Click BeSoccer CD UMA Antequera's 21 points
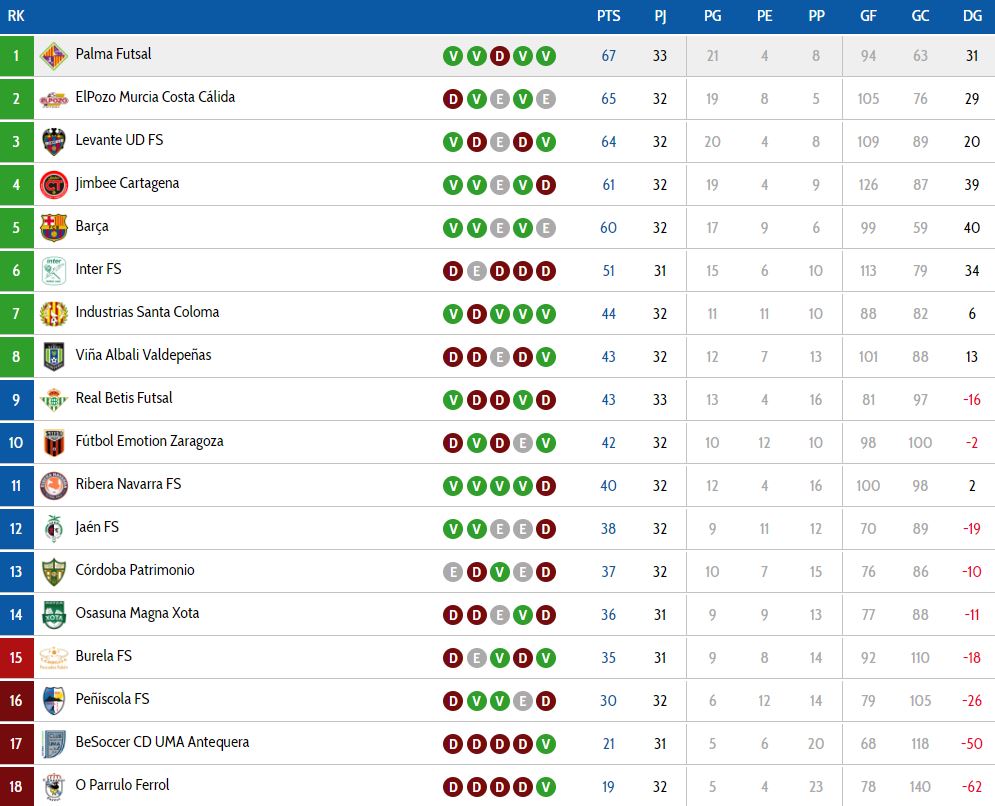This screenshot has width=995, height=806. pyautogui.click(x=609, y=744)
